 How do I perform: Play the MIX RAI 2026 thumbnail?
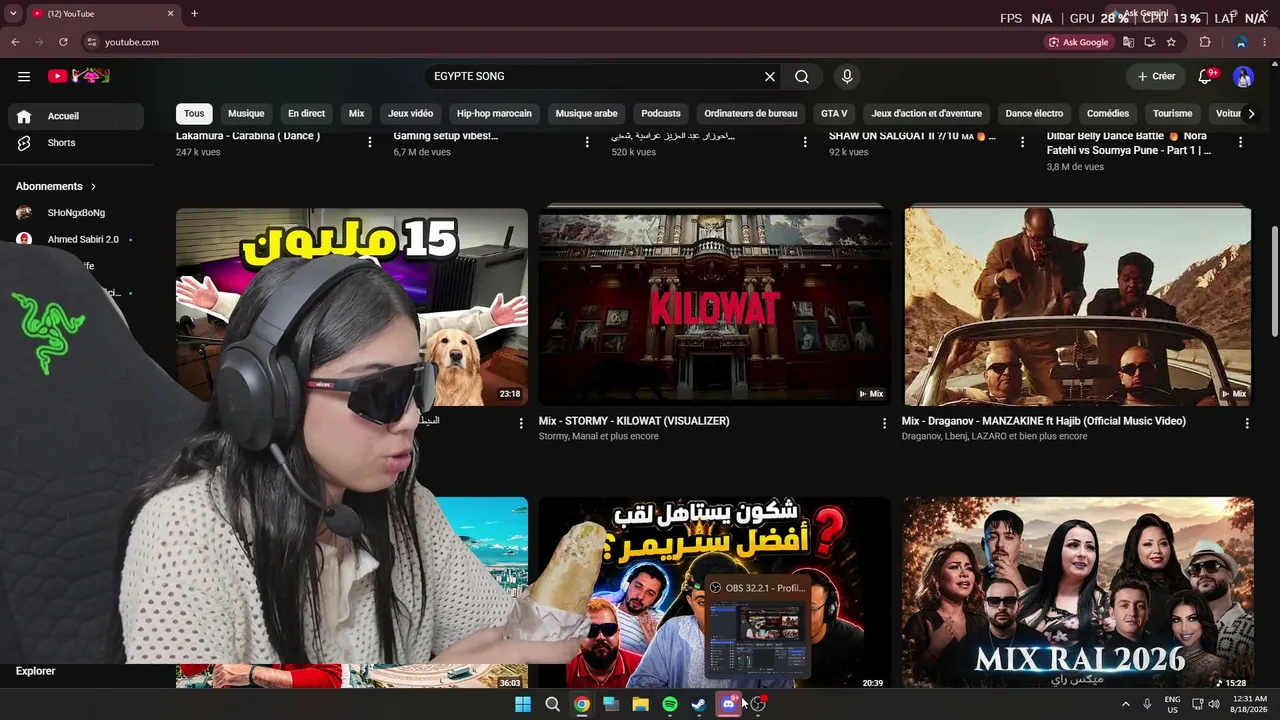pos(1078,592)
